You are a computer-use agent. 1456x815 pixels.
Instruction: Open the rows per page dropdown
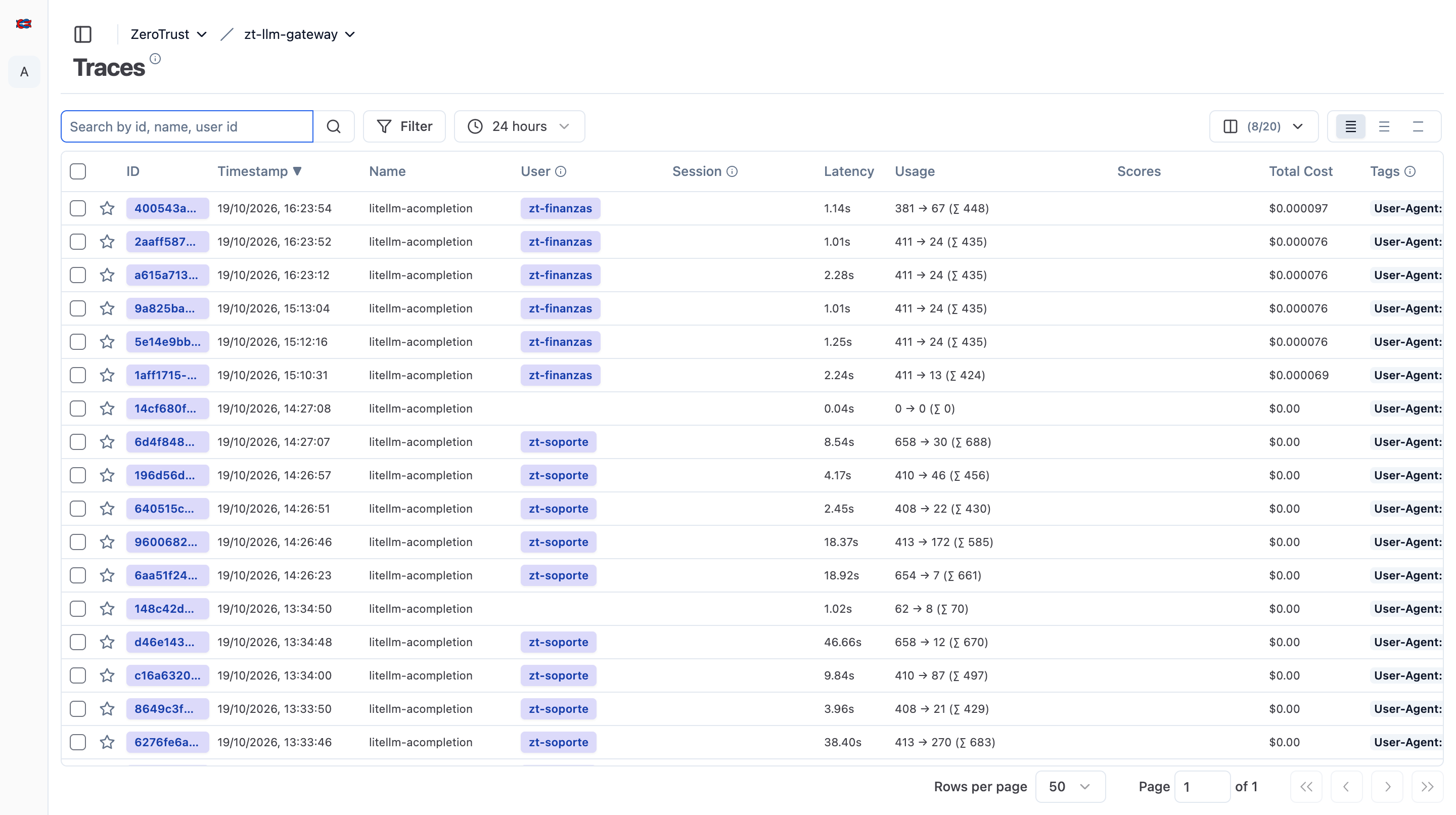(x=1070, y=787)
